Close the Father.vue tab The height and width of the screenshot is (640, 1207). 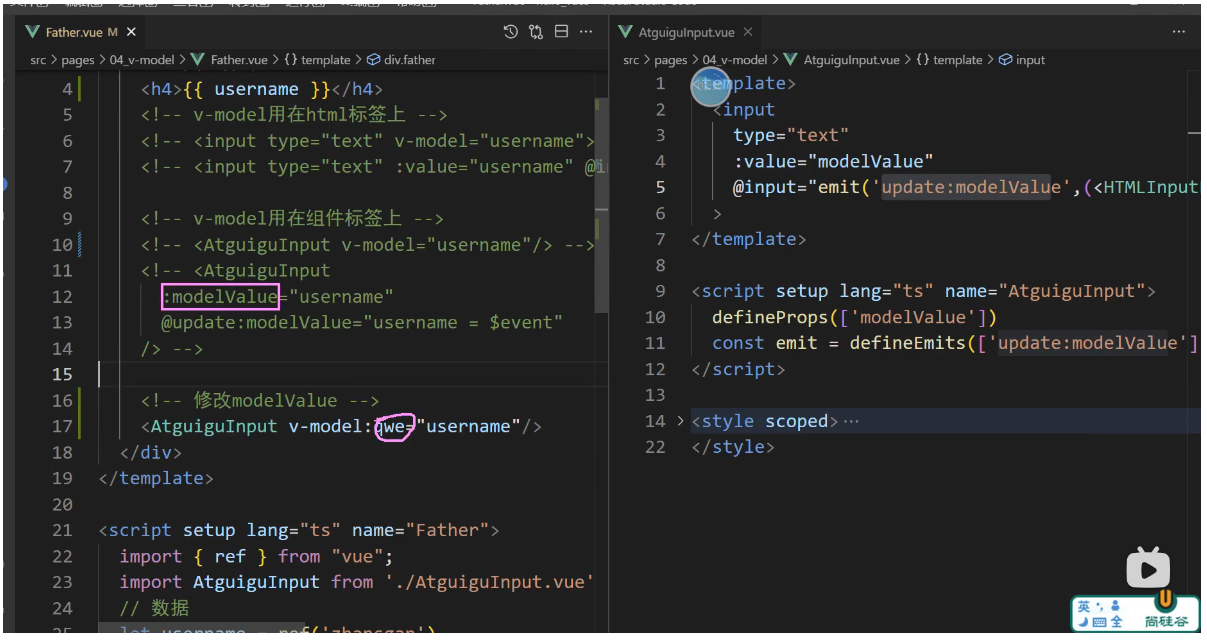[x=131, y=33]
